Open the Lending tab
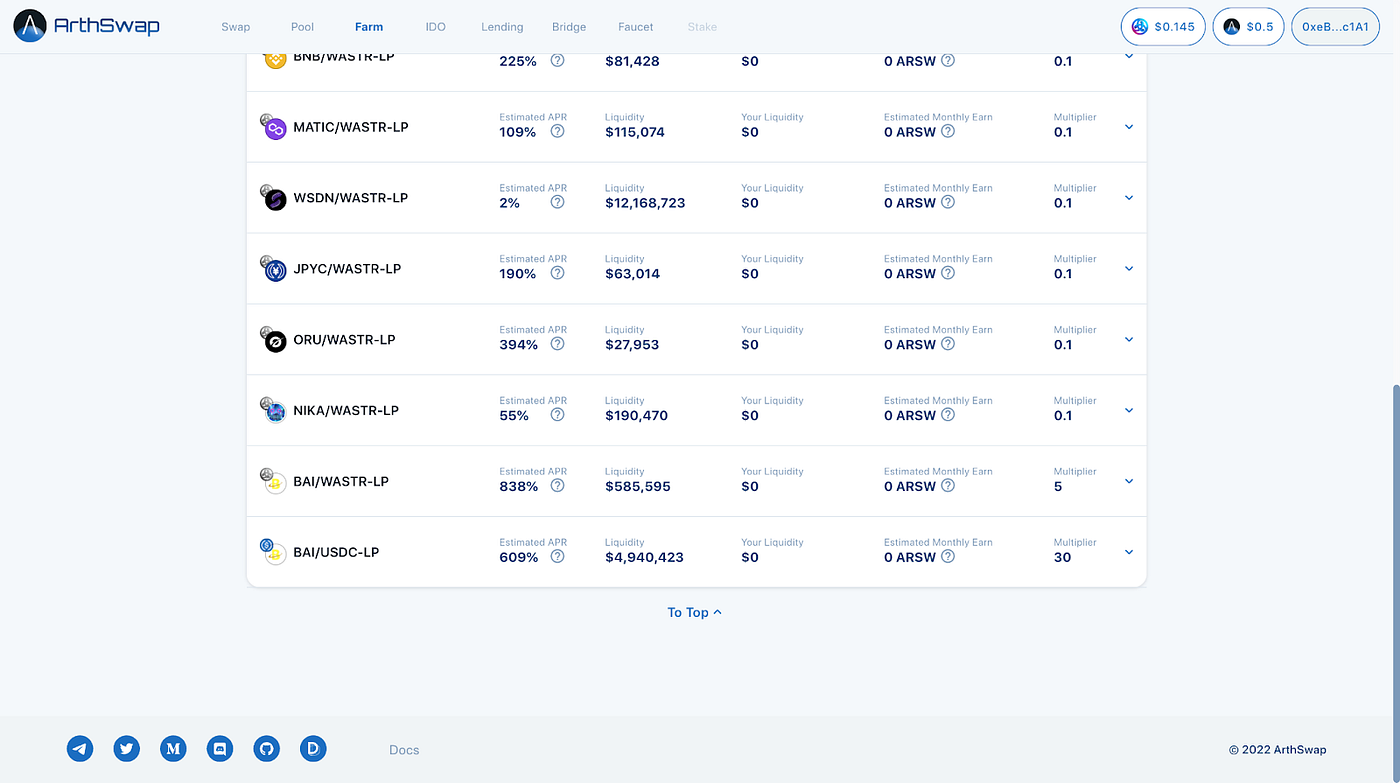1400x783 pixels. [x=502, y=27]
